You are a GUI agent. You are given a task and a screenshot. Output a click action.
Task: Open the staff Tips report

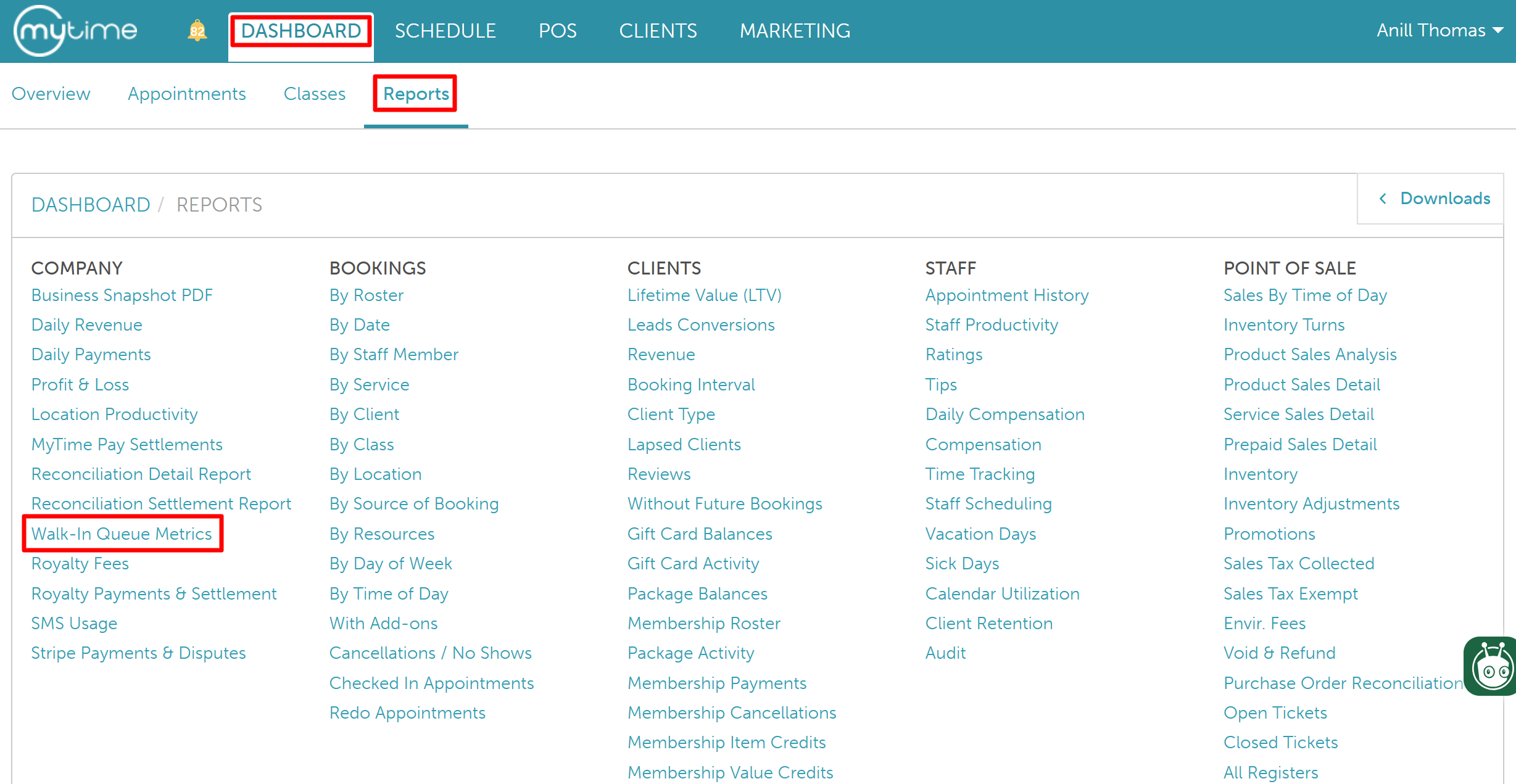coord(942,385)
